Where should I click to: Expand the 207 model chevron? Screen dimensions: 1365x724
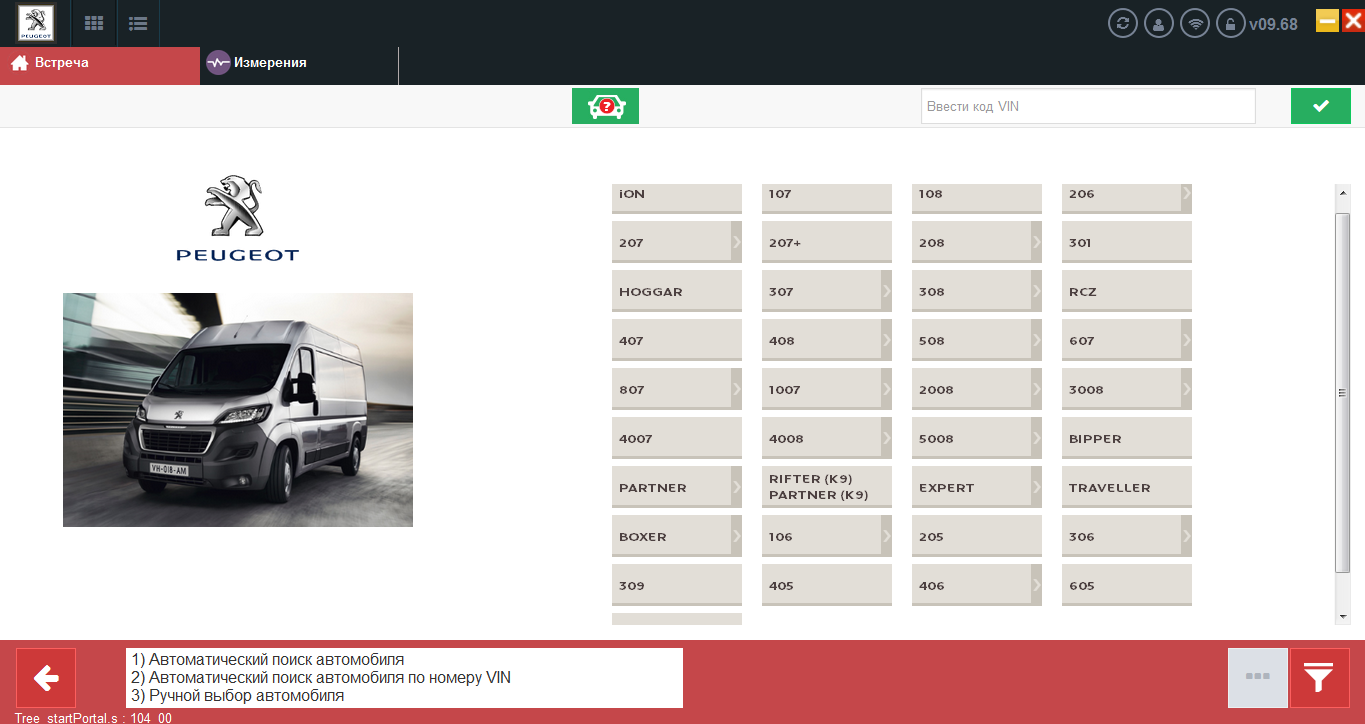[737, 242]
